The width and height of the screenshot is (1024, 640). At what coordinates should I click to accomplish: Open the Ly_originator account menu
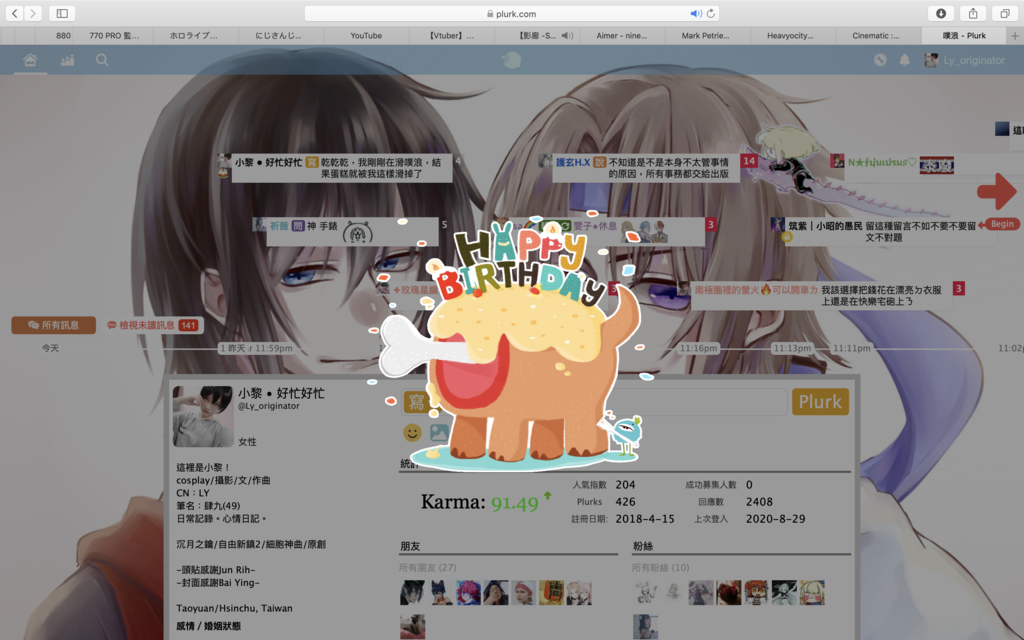[x=974, y=60]
